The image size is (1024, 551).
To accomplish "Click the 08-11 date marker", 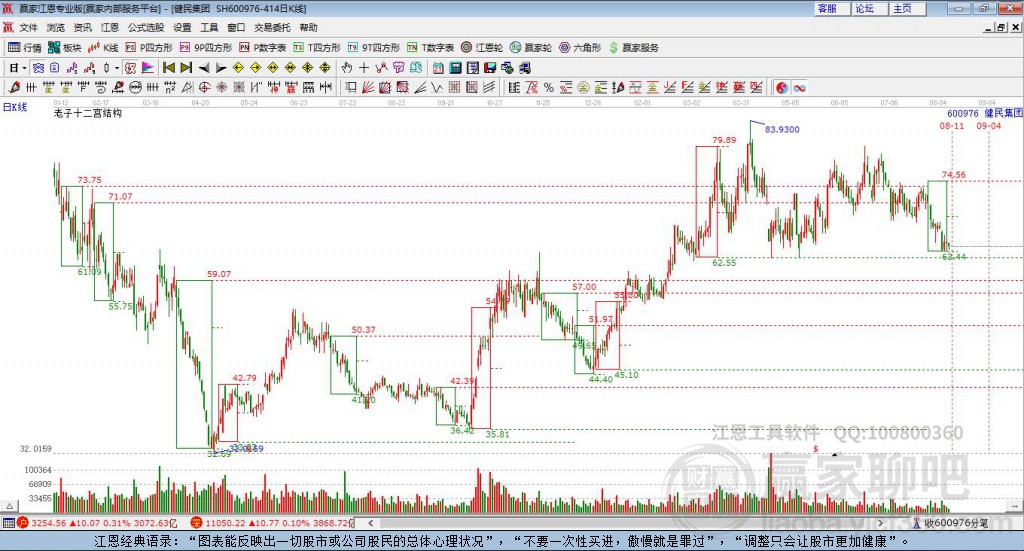I will coord(952,125).
